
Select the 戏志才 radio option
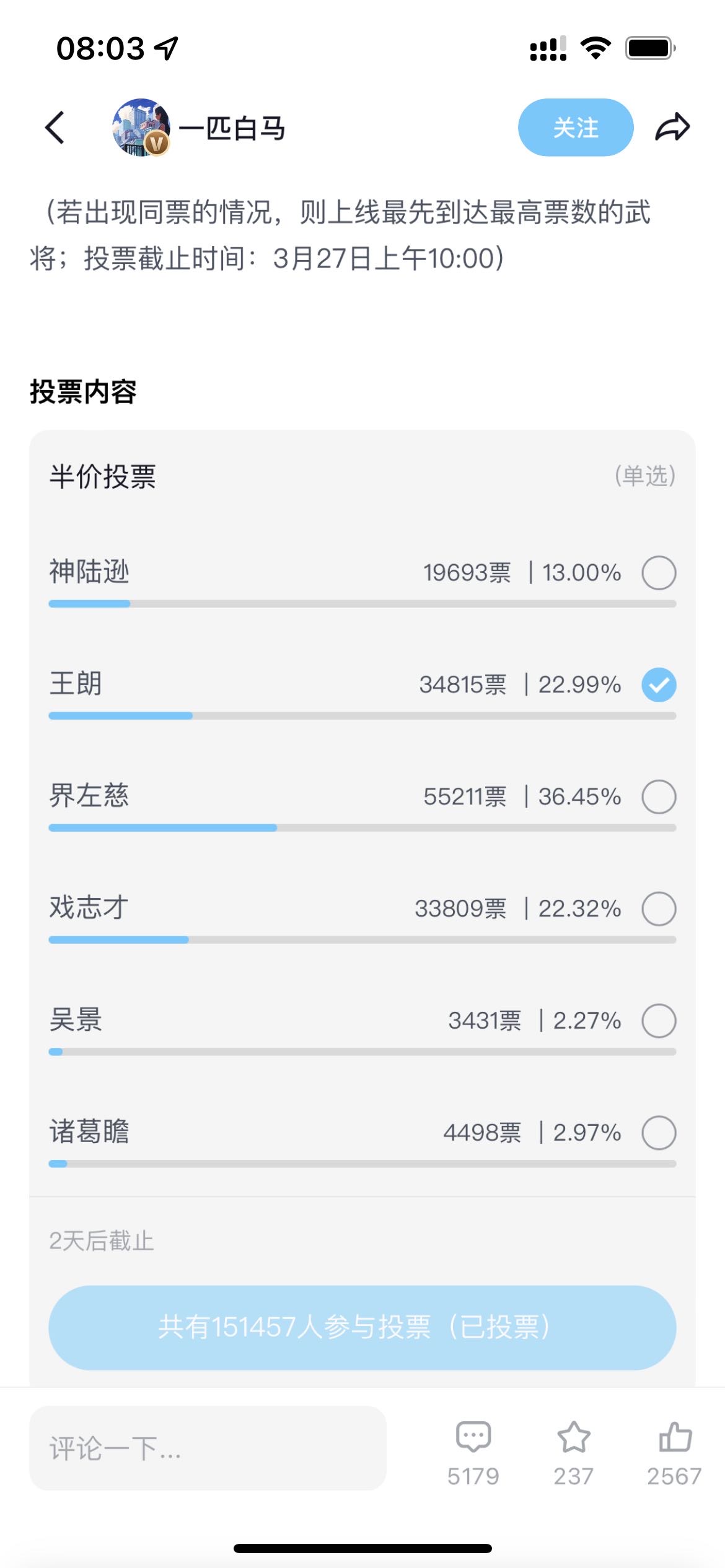point(659,908)
